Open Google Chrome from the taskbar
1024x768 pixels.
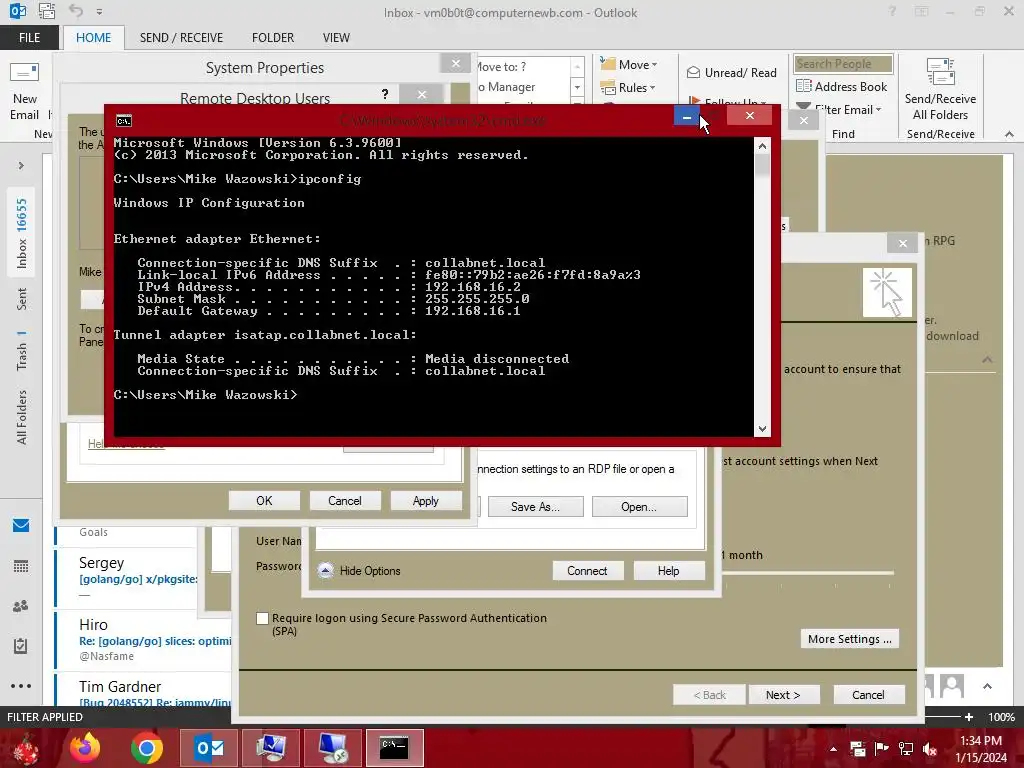coord(147,748)
